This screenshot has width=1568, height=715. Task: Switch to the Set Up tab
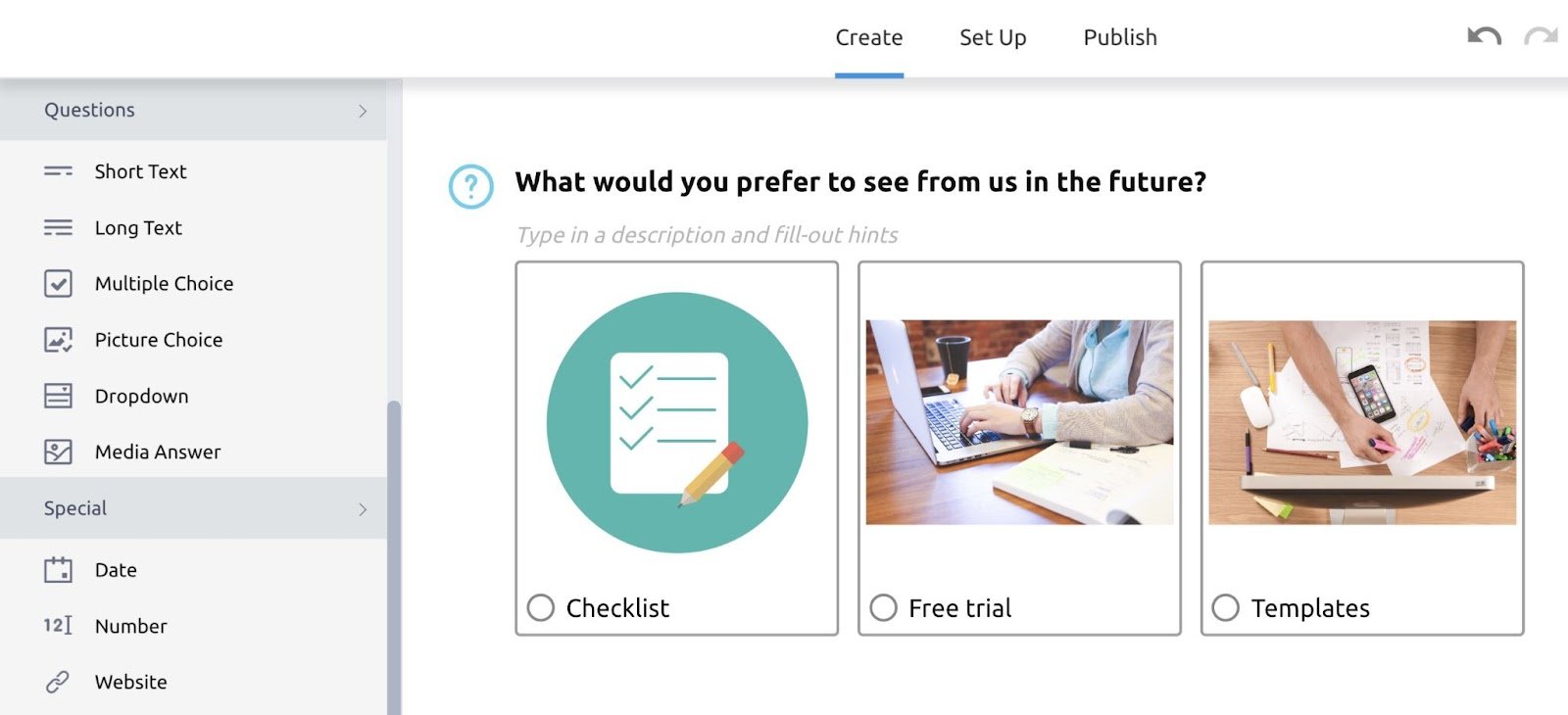click(993, 37)
